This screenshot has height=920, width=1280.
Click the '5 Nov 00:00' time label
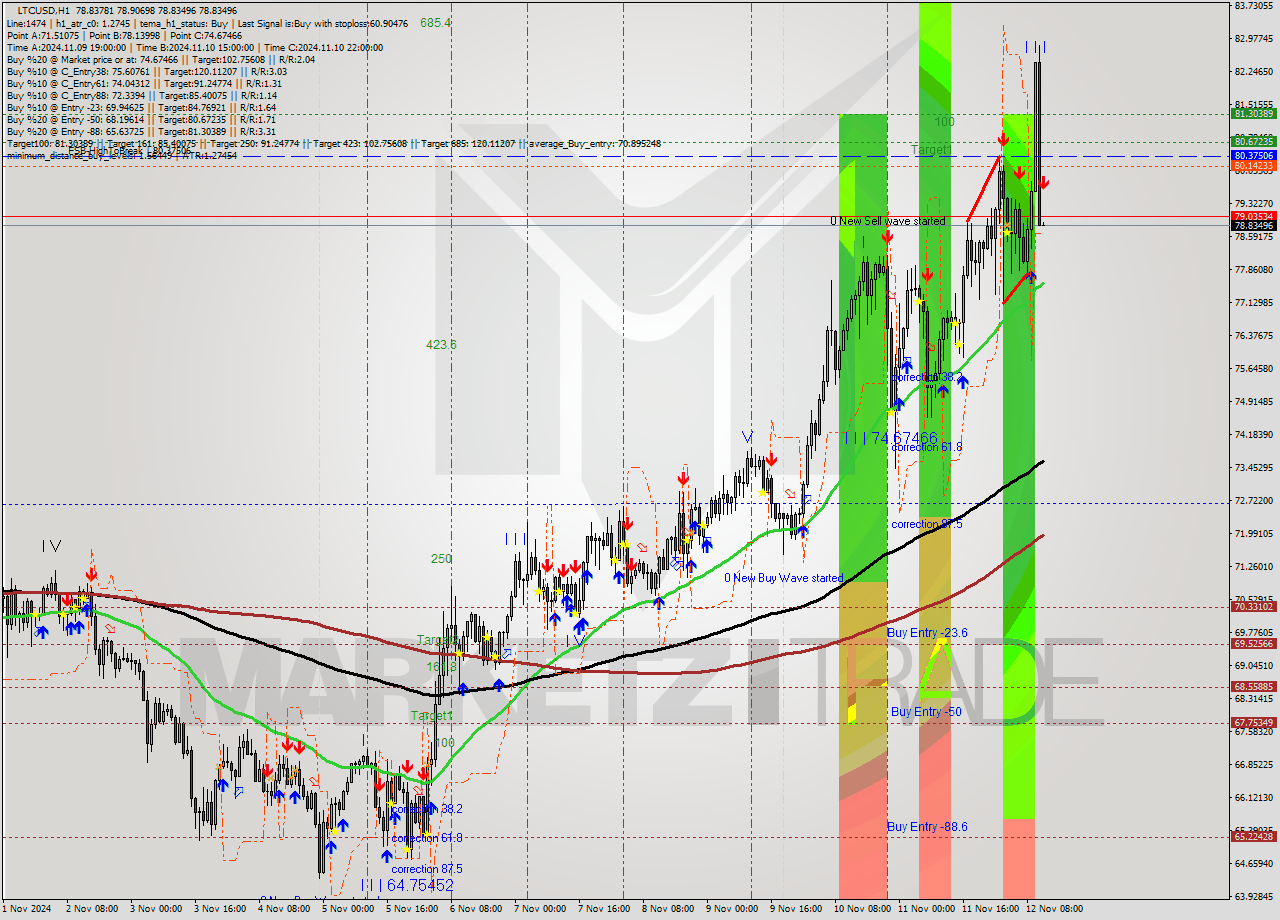click(348, 909)
